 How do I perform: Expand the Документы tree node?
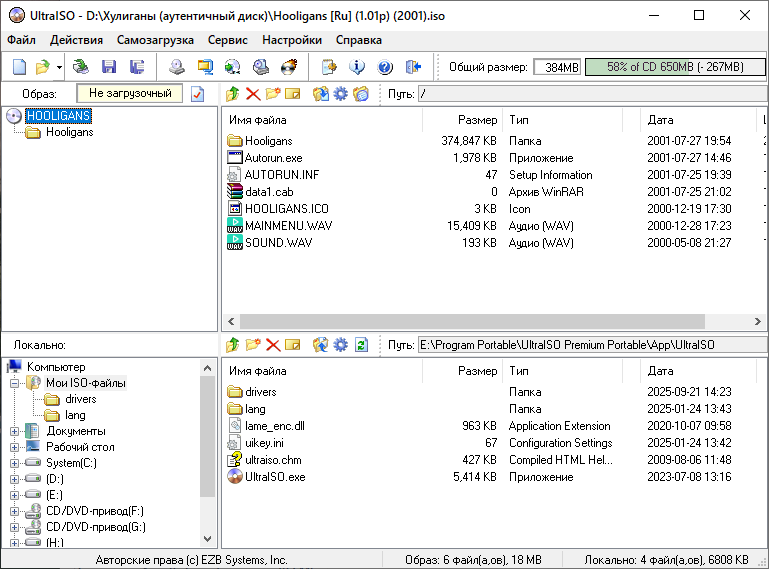14,431
